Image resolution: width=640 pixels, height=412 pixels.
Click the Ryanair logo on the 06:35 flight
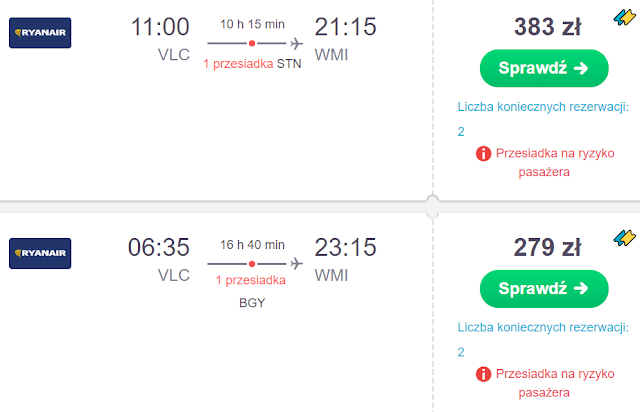40,254
